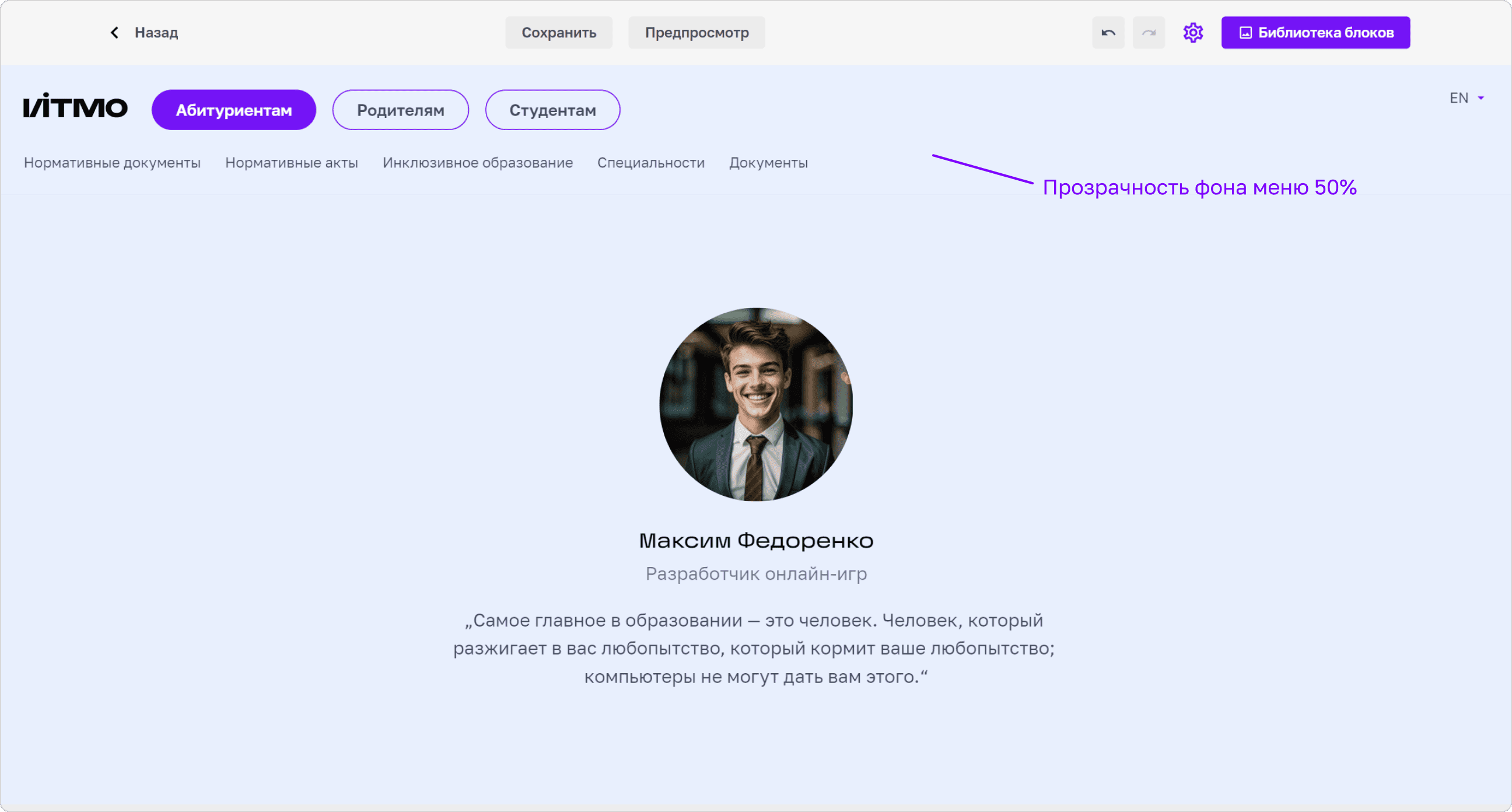Click the quote text about образовании
Viewport: 1512px width, 812px height.
tap(755, 648)
